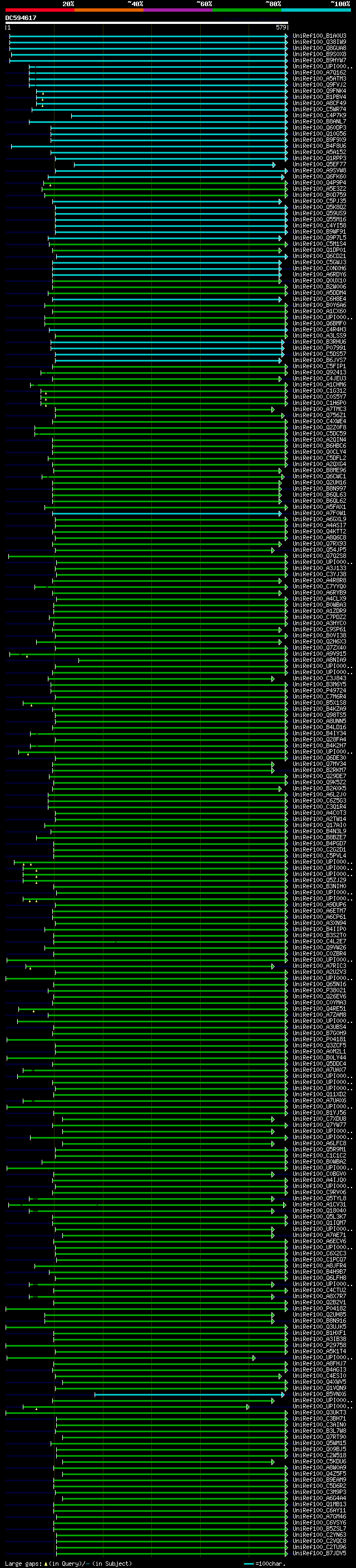Click the cyan ~100% identity legend segment

point(316,10)
